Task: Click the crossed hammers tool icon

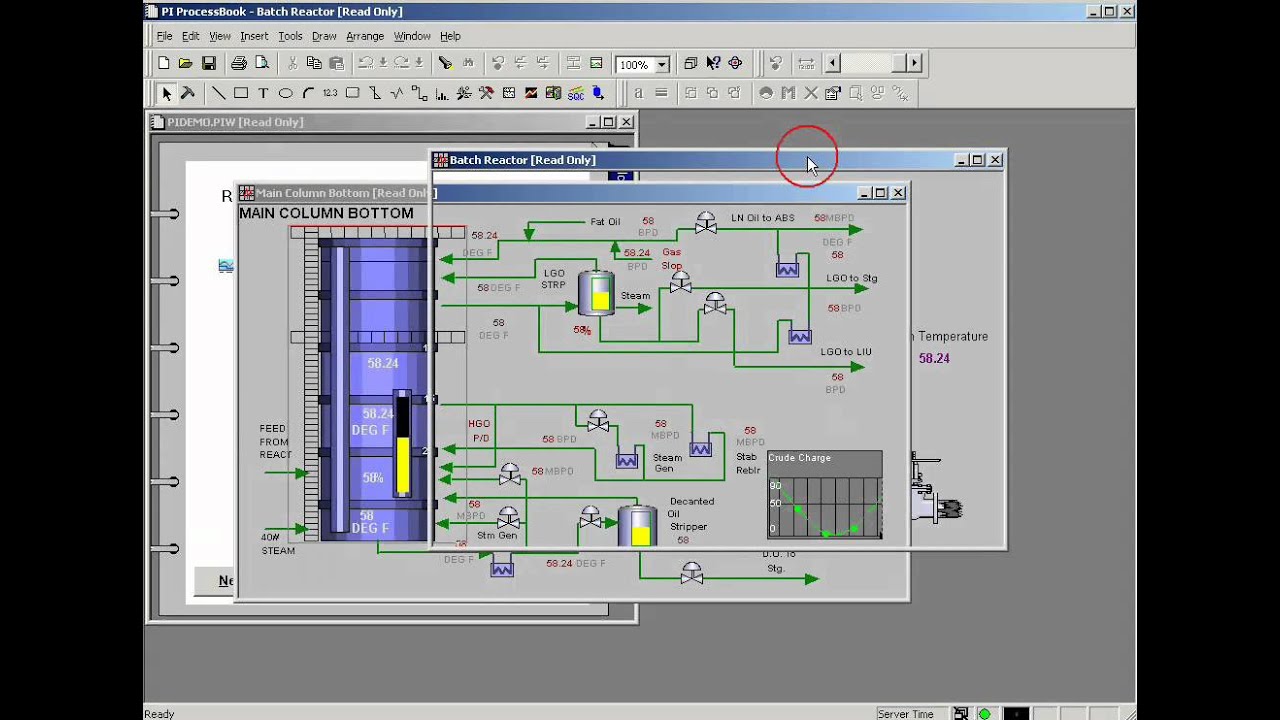Action: coord(486,93)
